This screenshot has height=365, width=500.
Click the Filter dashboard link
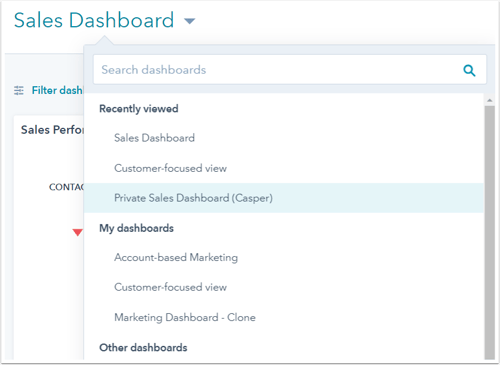pyautogui.click(x=57, y=90)
